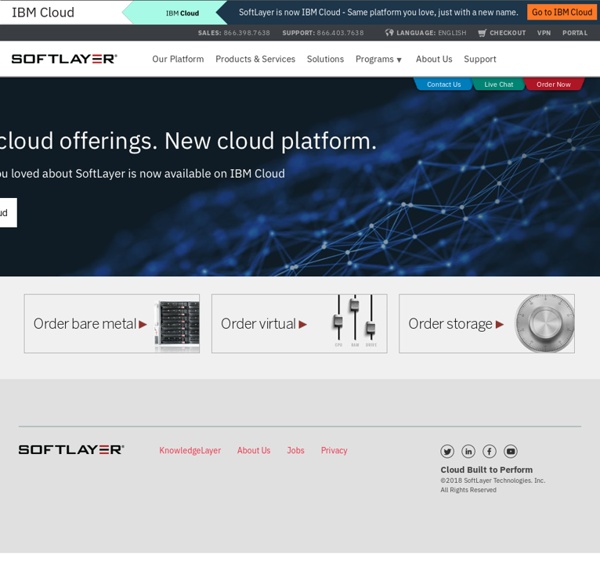Click the vault dial storage image
This screenshot has width=600, height=587.
click(545, 323)
